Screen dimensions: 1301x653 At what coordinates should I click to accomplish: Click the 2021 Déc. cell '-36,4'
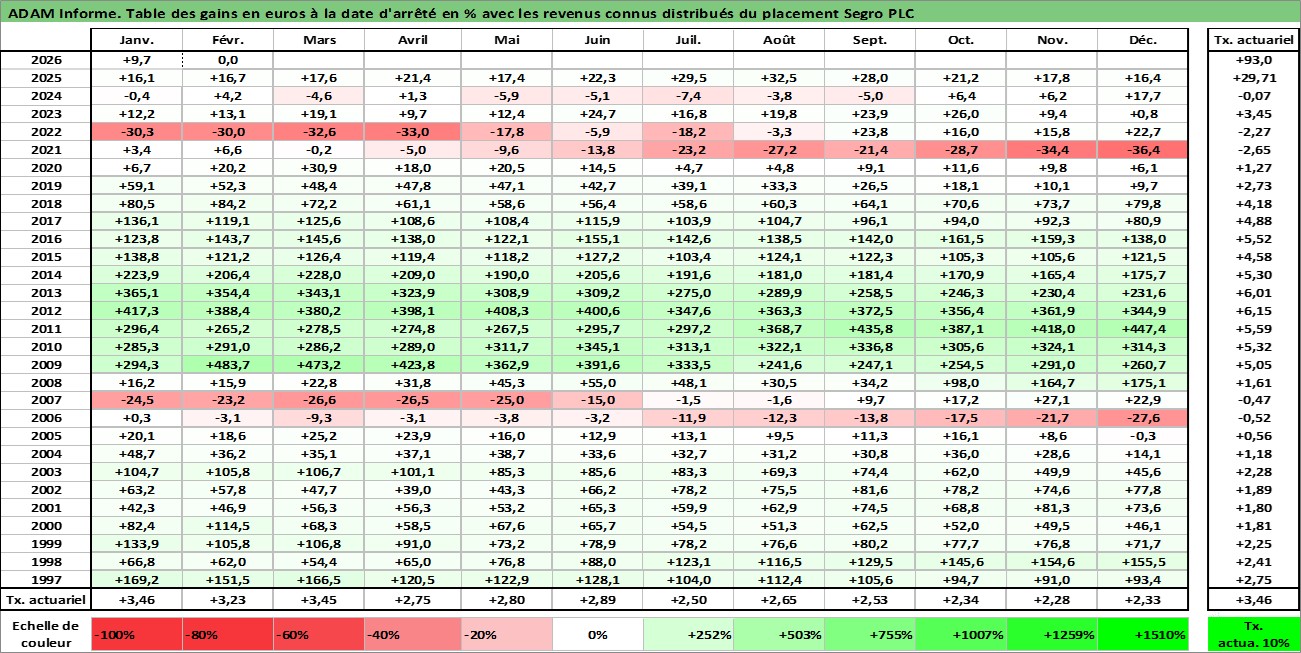[x=1142, y=150]
